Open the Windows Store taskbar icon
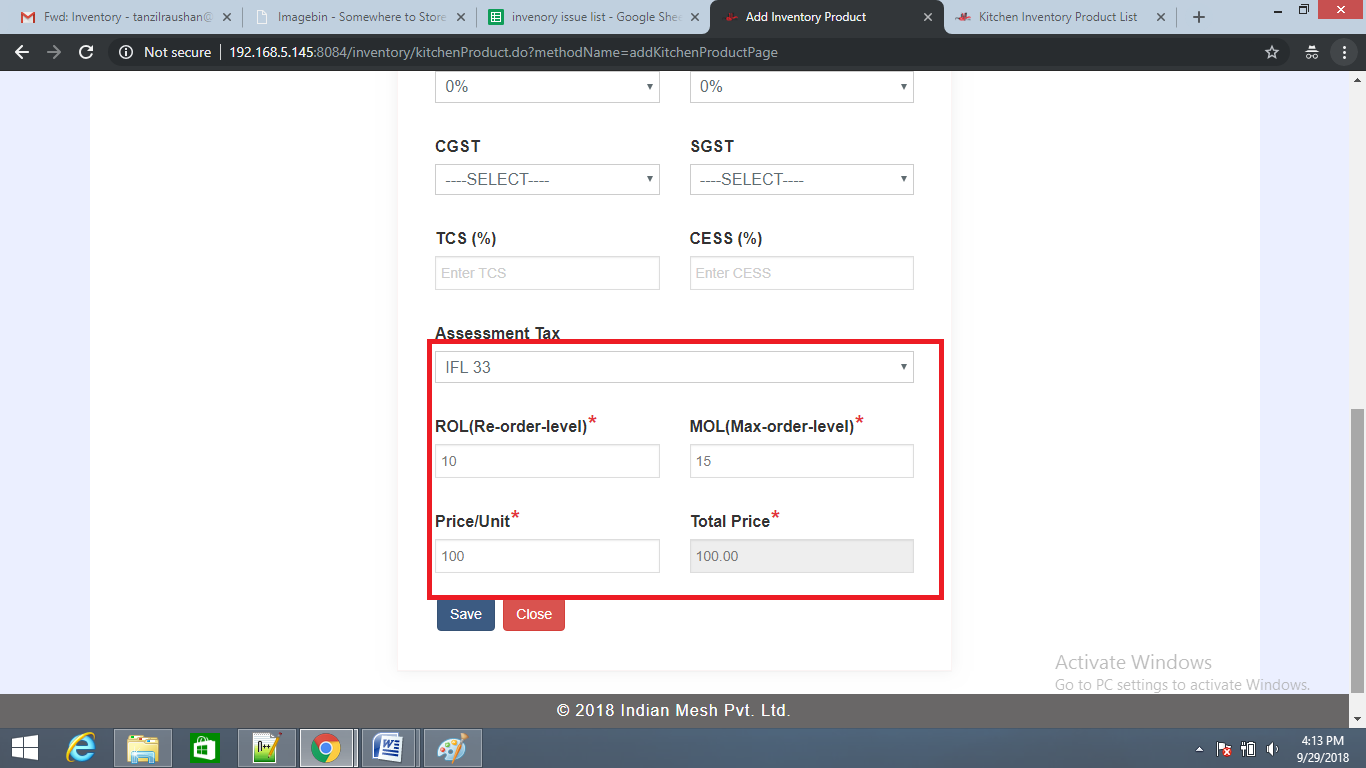The width and height of the screenshot is (1366, 768). (x=204, y=748)
